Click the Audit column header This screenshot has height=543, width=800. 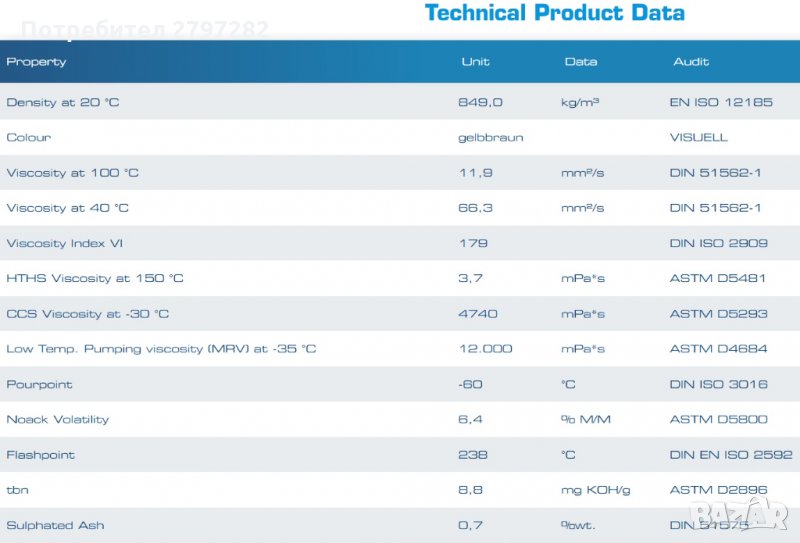point(690,62)
